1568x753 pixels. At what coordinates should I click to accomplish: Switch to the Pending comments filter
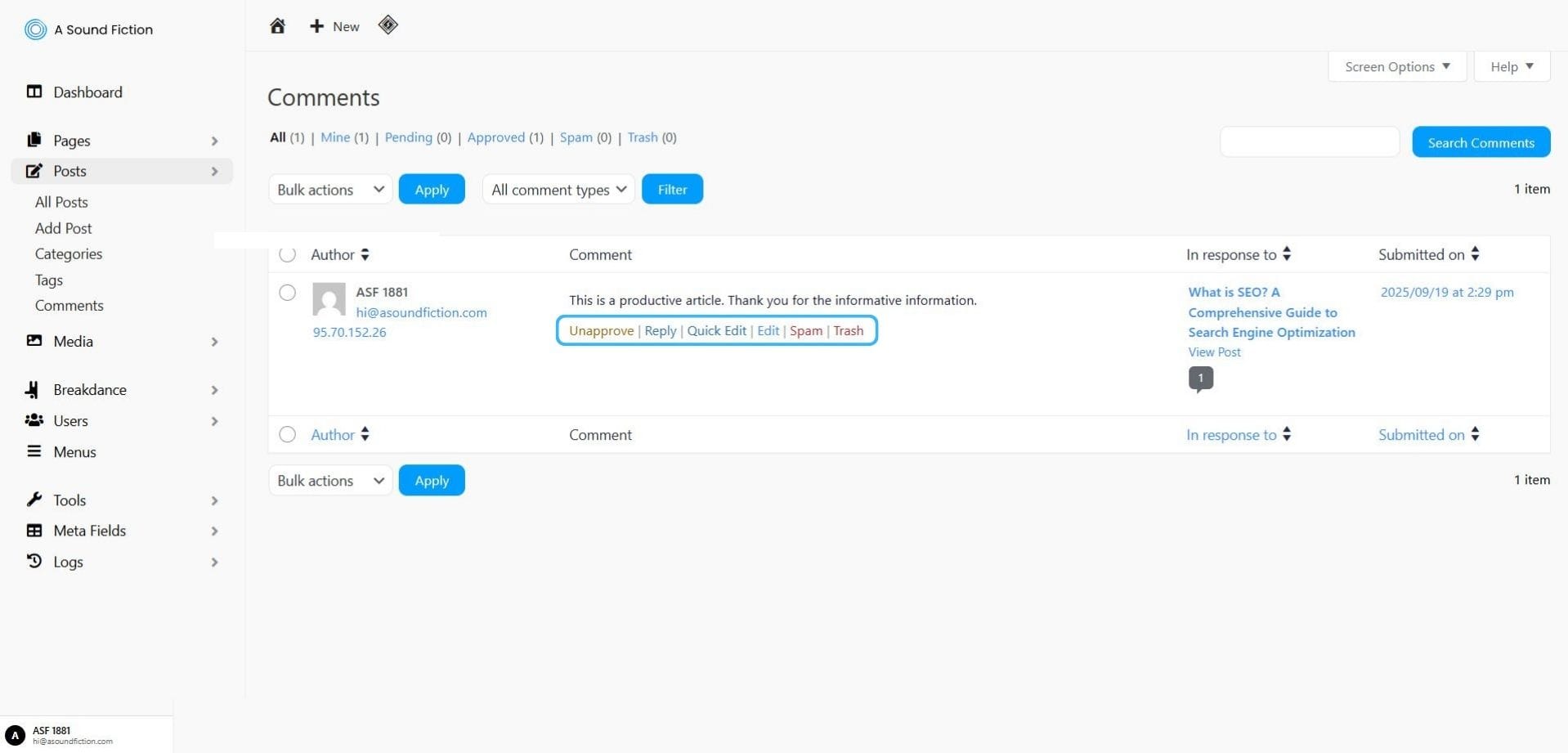click(408, 137)
